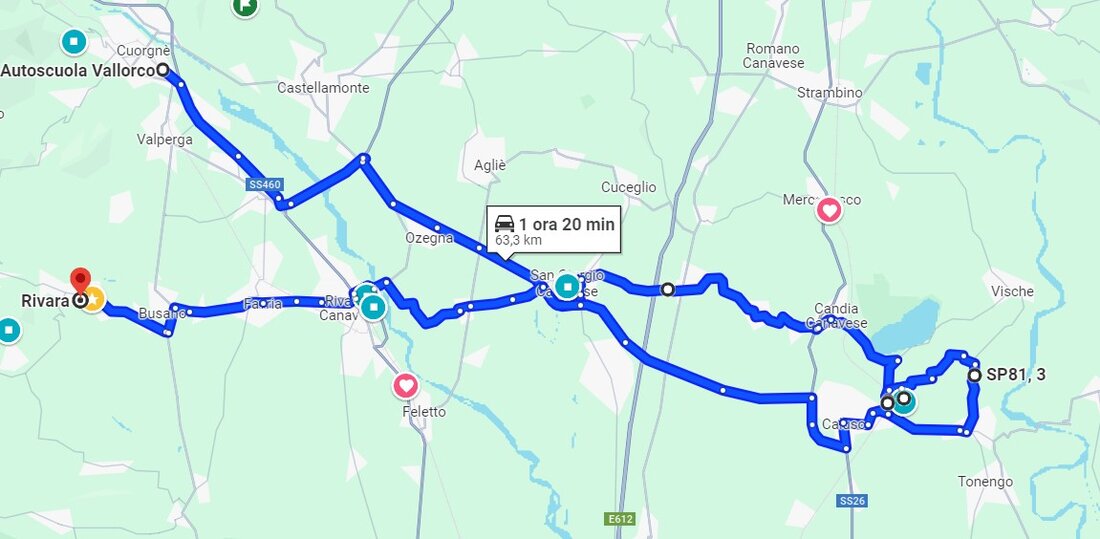Viewport: 1100px width, 539px height.
Task: Click the teal marker at San Giorgio Canavese
Action: point(567,286)
